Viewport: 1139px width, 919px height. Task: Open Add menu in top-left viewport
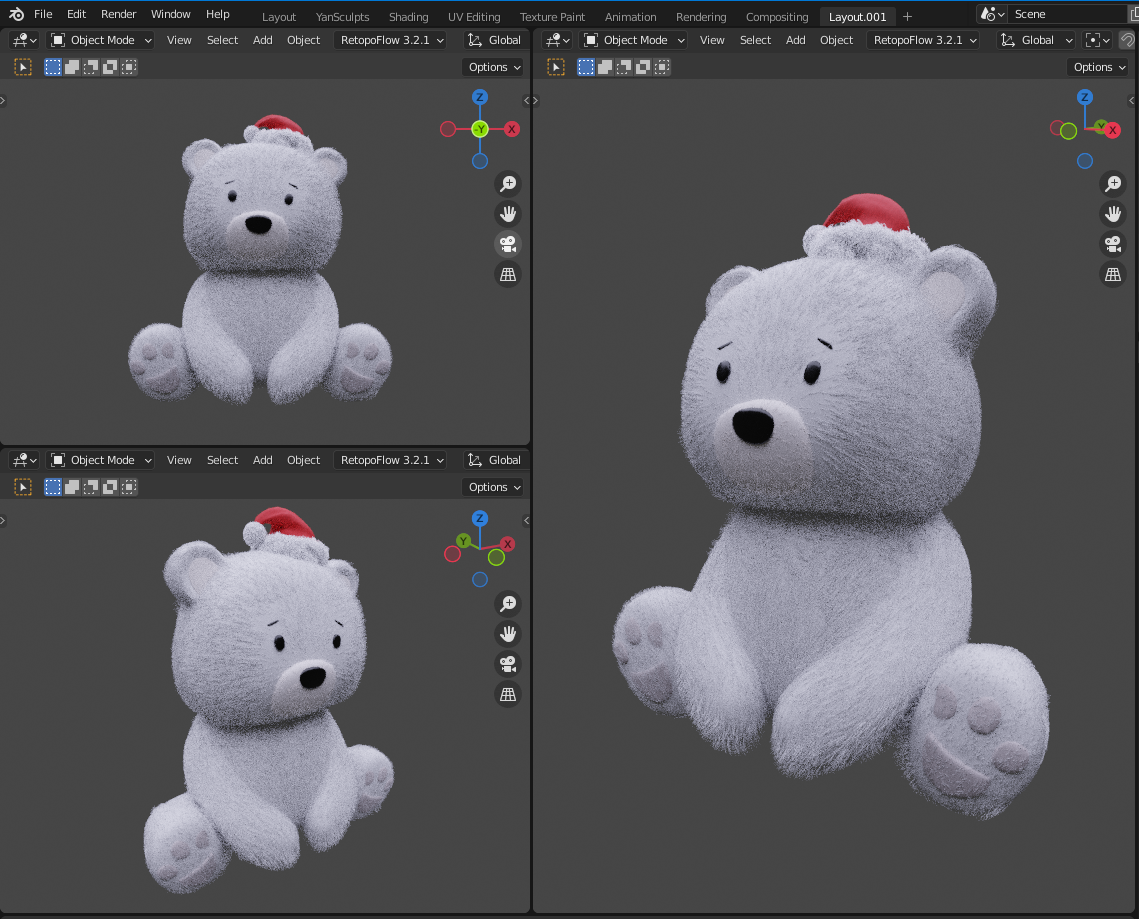coord(262,40)
